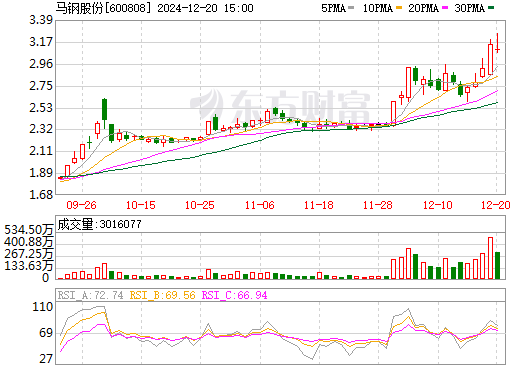Click the 成交量:3016077 volume readout
Viewport: 520px width, 365px height.
99,224
